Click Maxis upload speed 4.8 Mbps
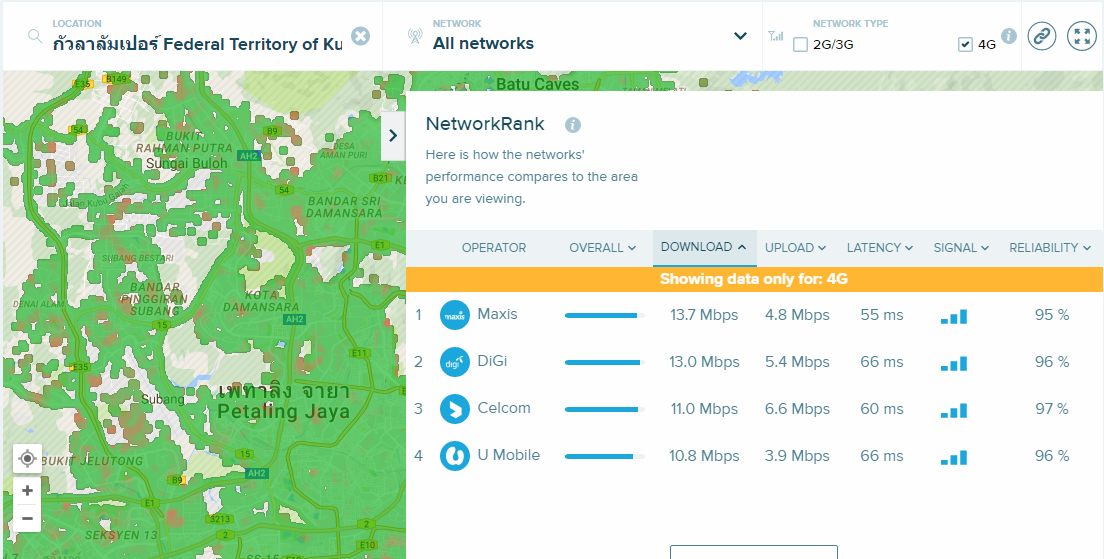 click(797, 315)
